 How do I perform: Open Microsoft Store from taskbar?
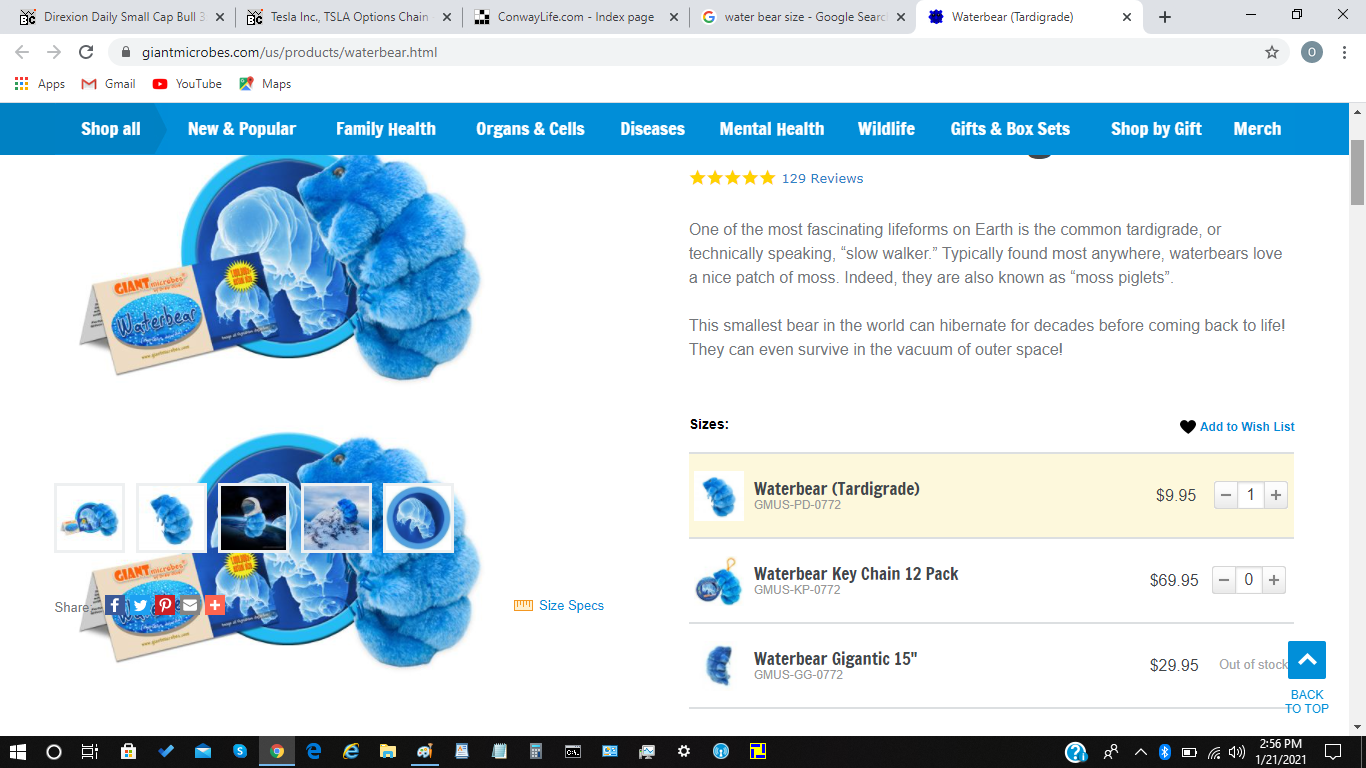(128, 751)
